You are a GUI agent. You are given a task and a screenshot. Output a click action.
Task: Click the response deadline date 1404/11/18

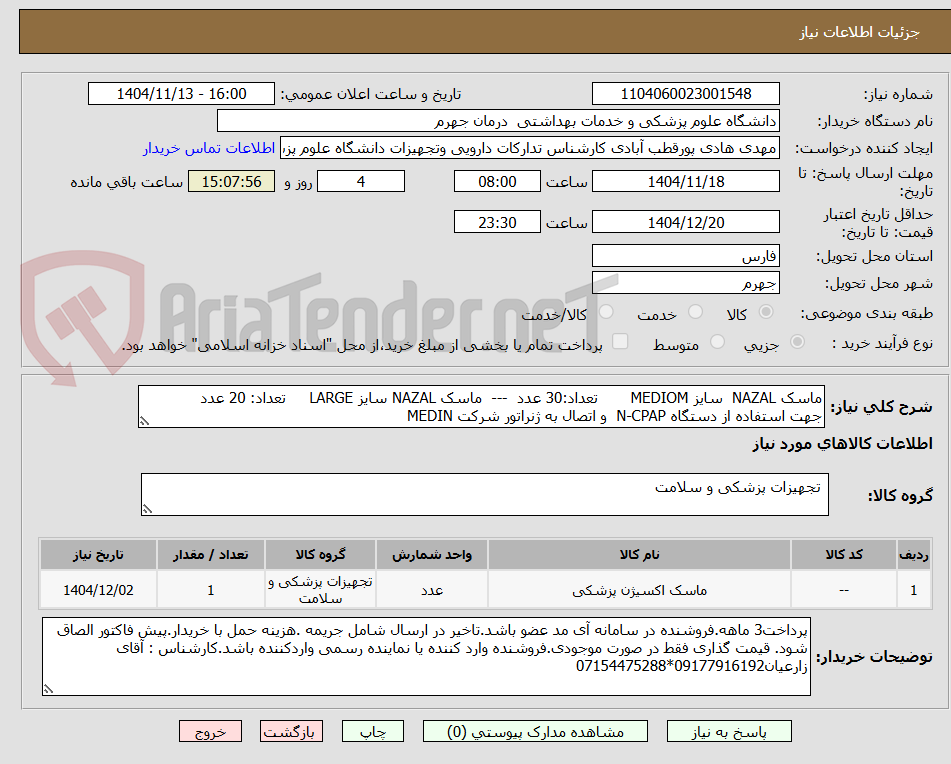(x=685, y=181)
